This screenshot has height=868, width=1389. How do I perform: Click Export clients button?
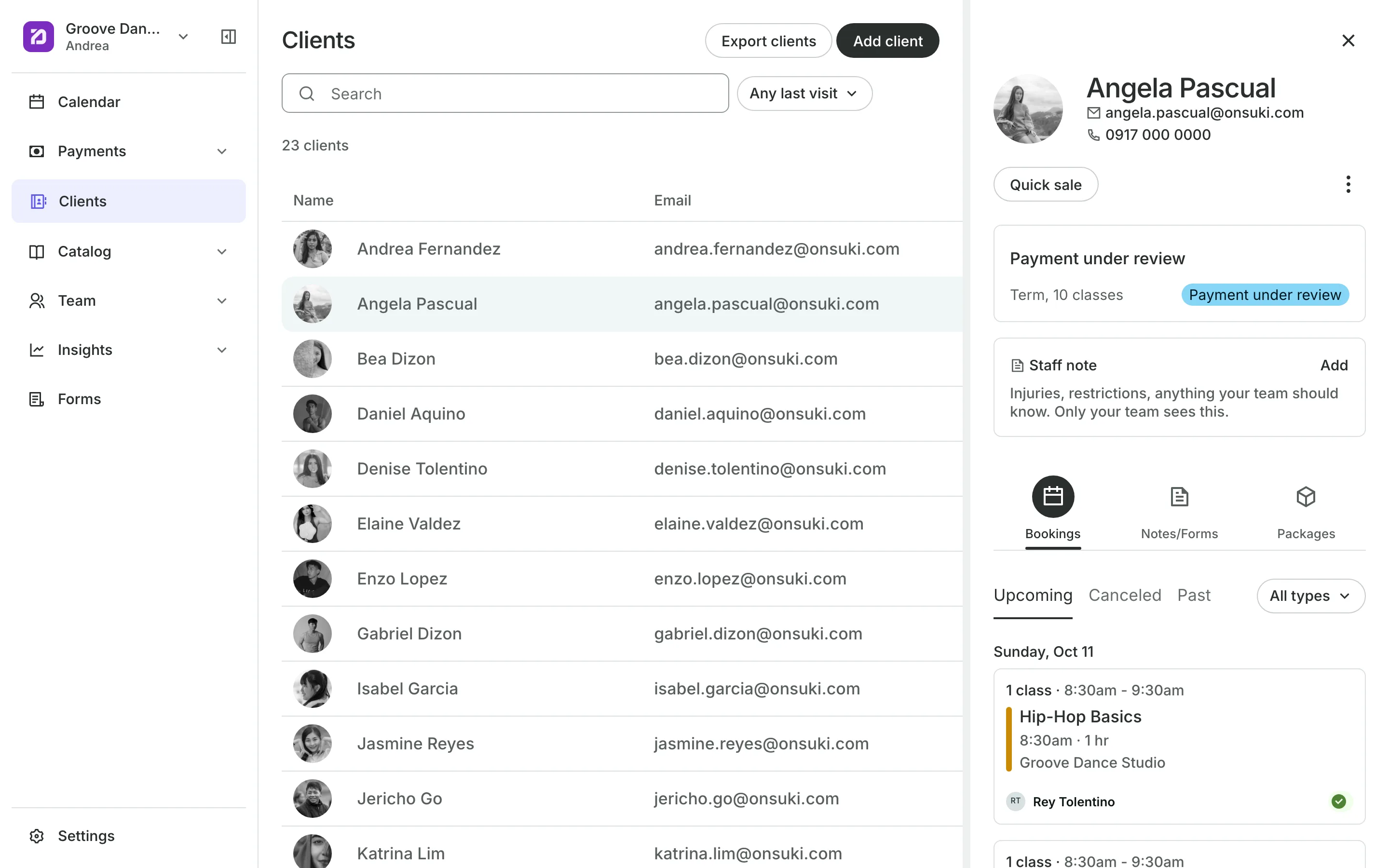tap(768, 41)
